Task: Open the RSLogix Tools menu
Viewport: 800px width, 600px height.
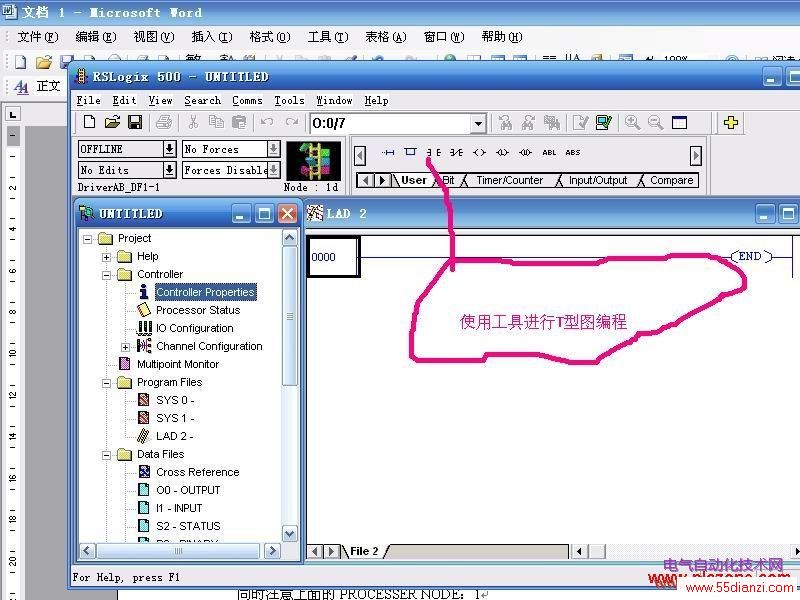Action: [x=289, y=101]
